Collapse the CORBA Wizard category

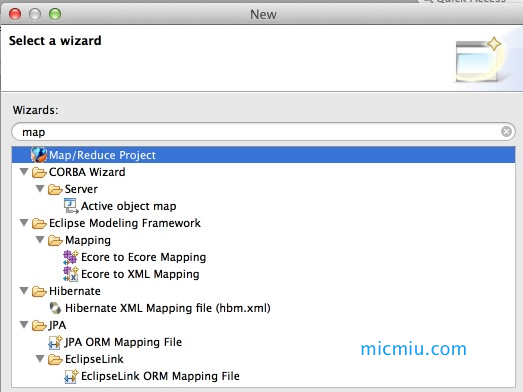tap(24, 172)
